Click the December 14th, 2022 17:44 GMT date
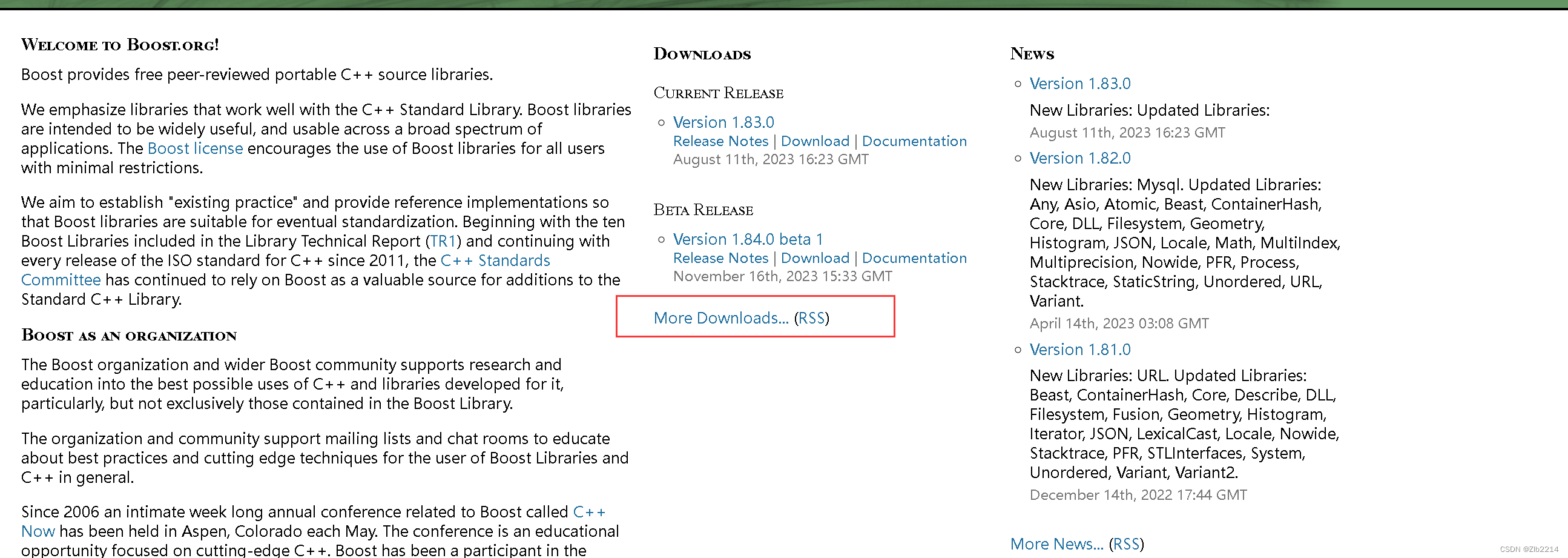Viewport: 1568px width, 558px height. 1138,495
